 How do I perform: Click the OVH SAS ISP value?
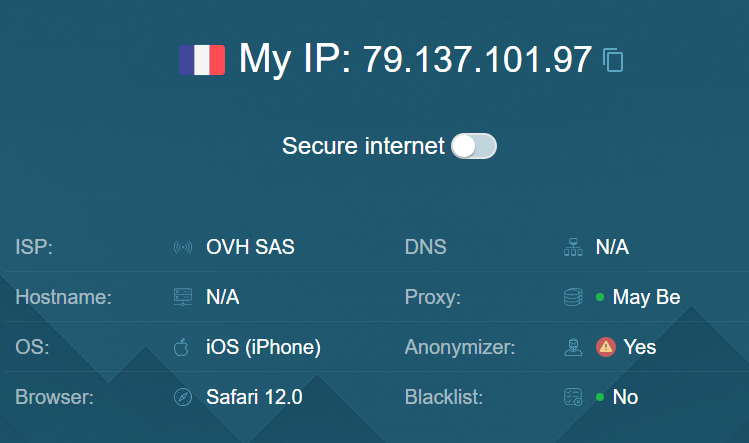(250, 247)
